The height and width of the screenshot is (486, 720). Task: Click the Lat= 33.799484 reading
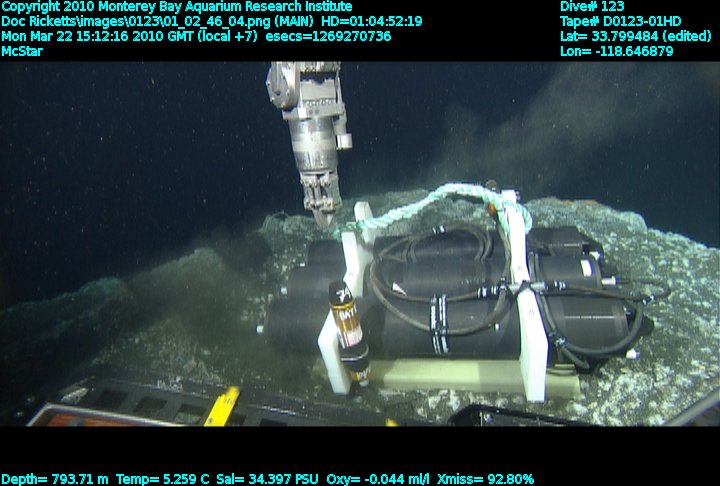coord(636,36)
